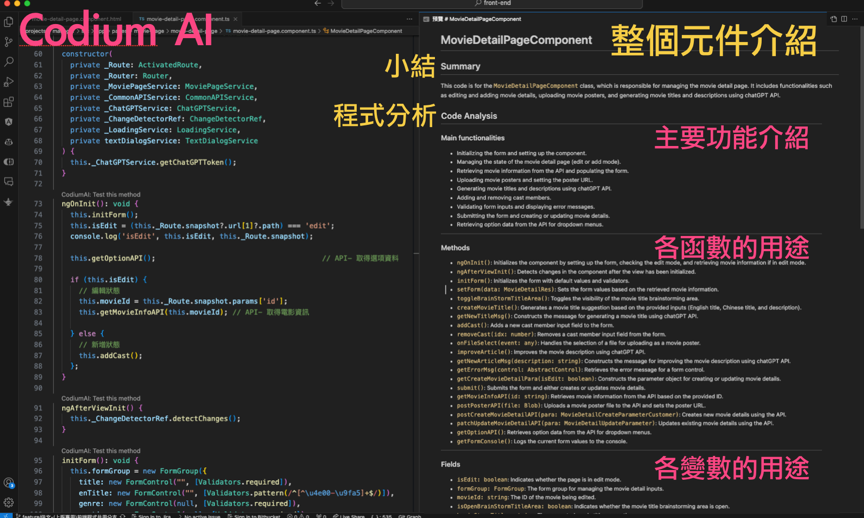This screenshot has width=864, height=518.
Task: Open the chat bubble icon in activity bar
Action: point(9,181)
